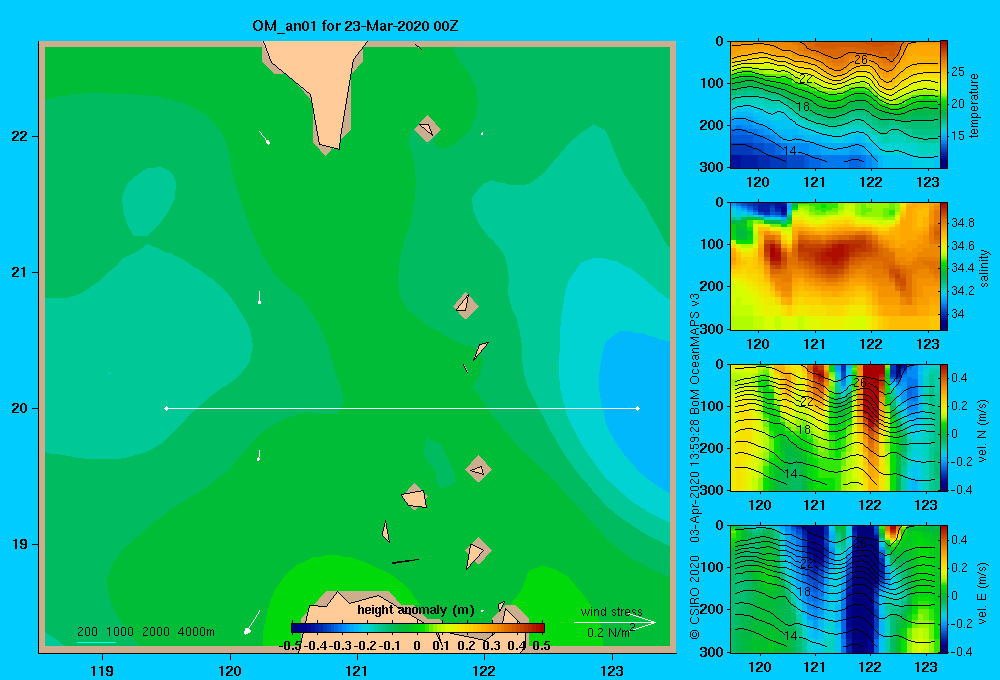Click the height anomaly color bar
The height and width of the screenshot is (680, 1000).
pyautogui.click(x=418, y=628)
